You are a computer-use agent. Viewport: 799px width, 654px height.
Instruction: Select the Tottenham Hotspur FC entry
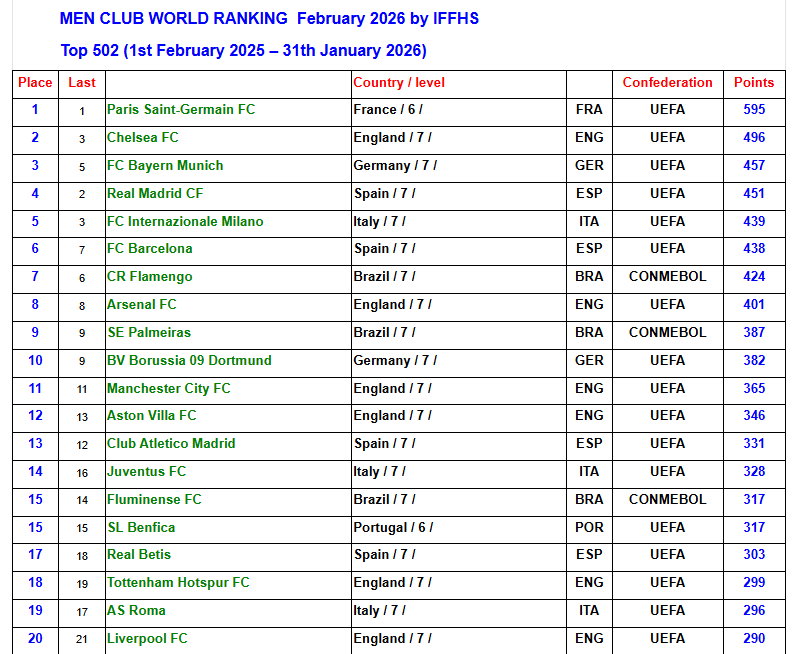tap(178, 582)
